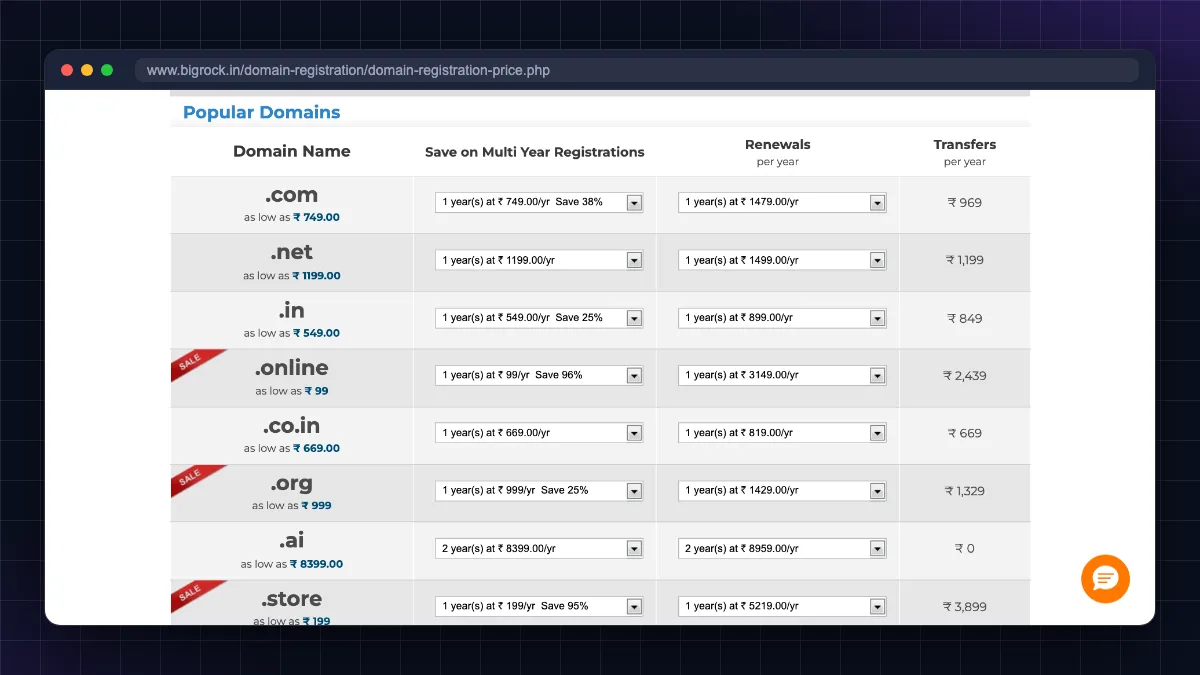Viewport: 1200px width, 675px height.
Task: Open .store registration dropdown Save 95%
Action: coord(539,606)
